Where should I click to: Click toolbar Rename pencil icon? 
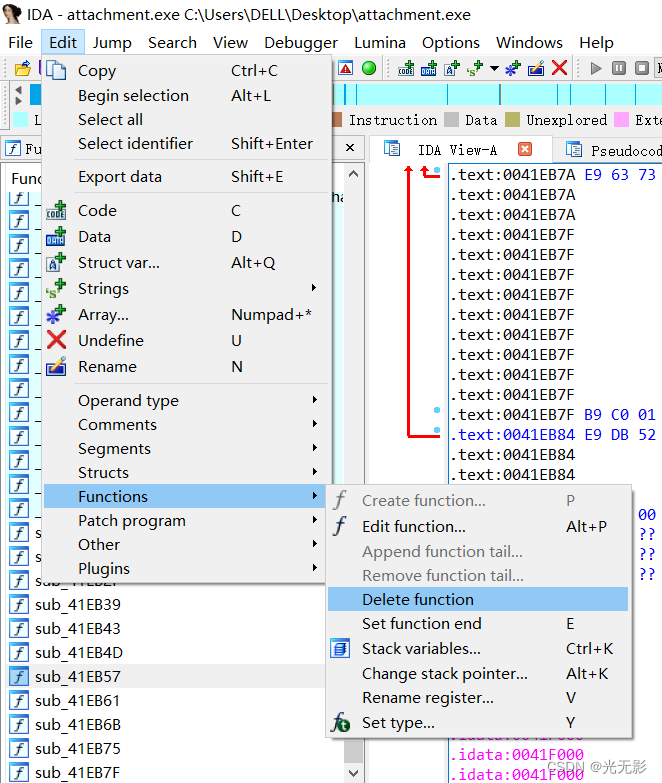click(x=536, y=68)
